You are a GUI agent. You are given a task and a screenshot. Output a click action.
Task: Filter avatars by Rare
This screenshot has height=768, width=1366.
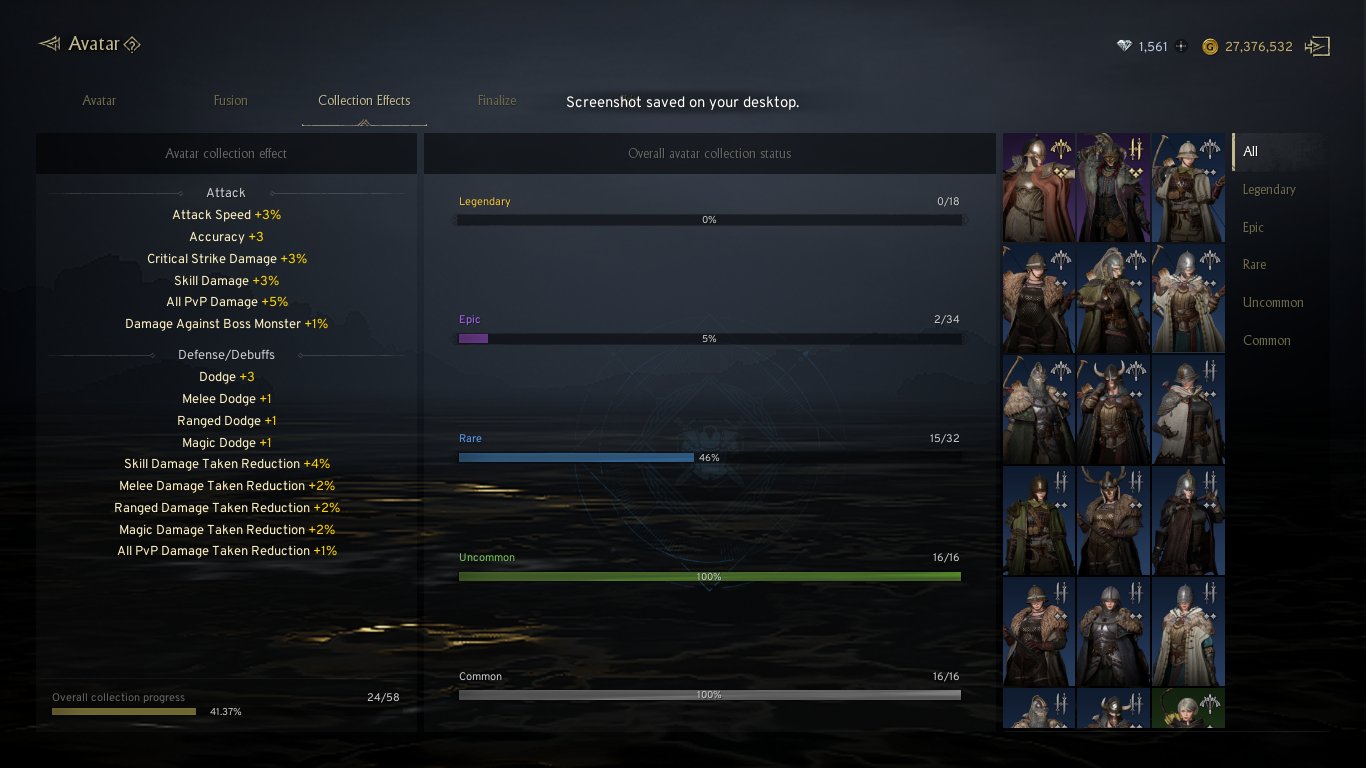pos(1254,265)
